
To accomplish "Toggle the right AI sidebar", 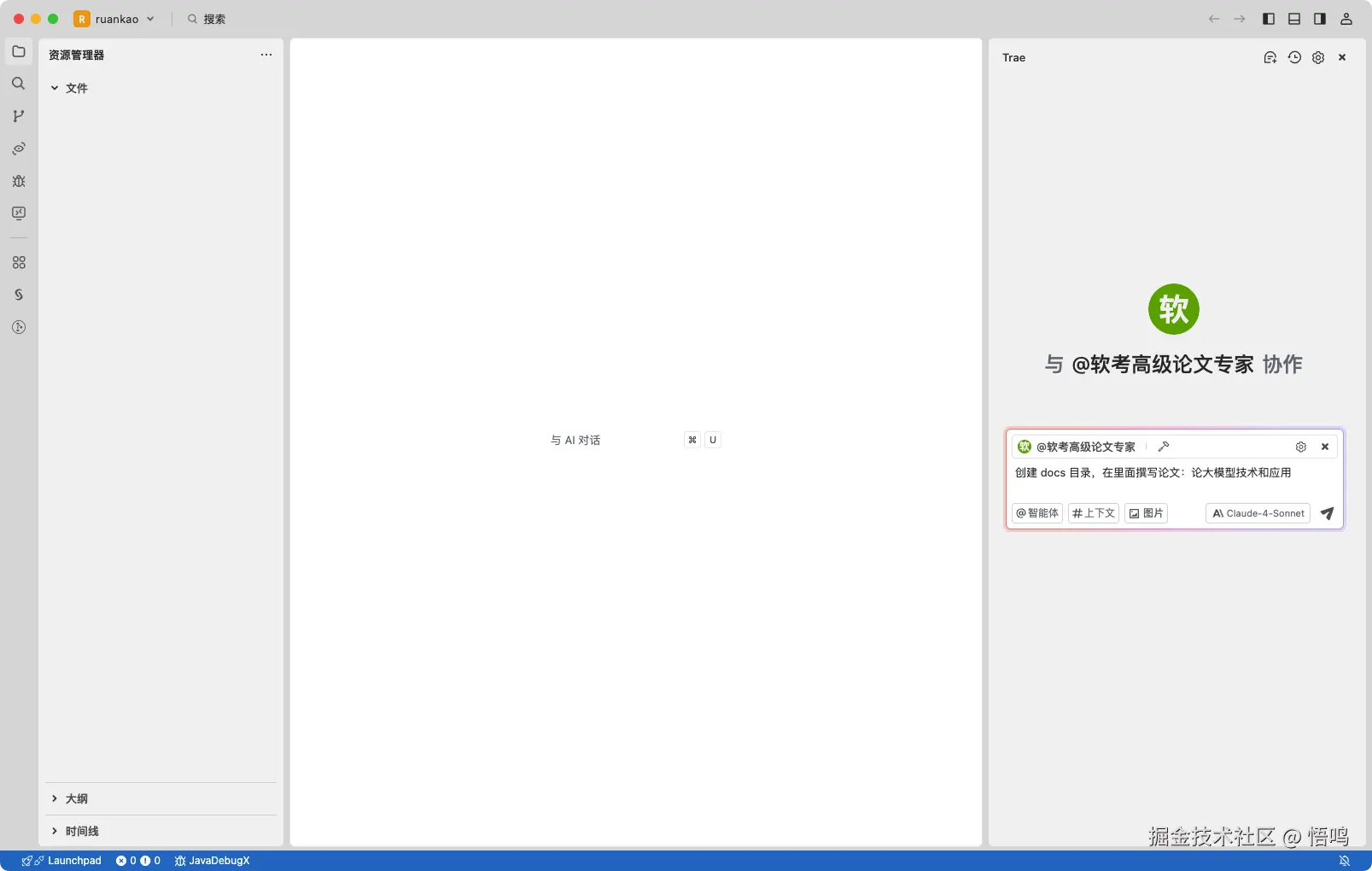I will click(x=1320, y=19).
